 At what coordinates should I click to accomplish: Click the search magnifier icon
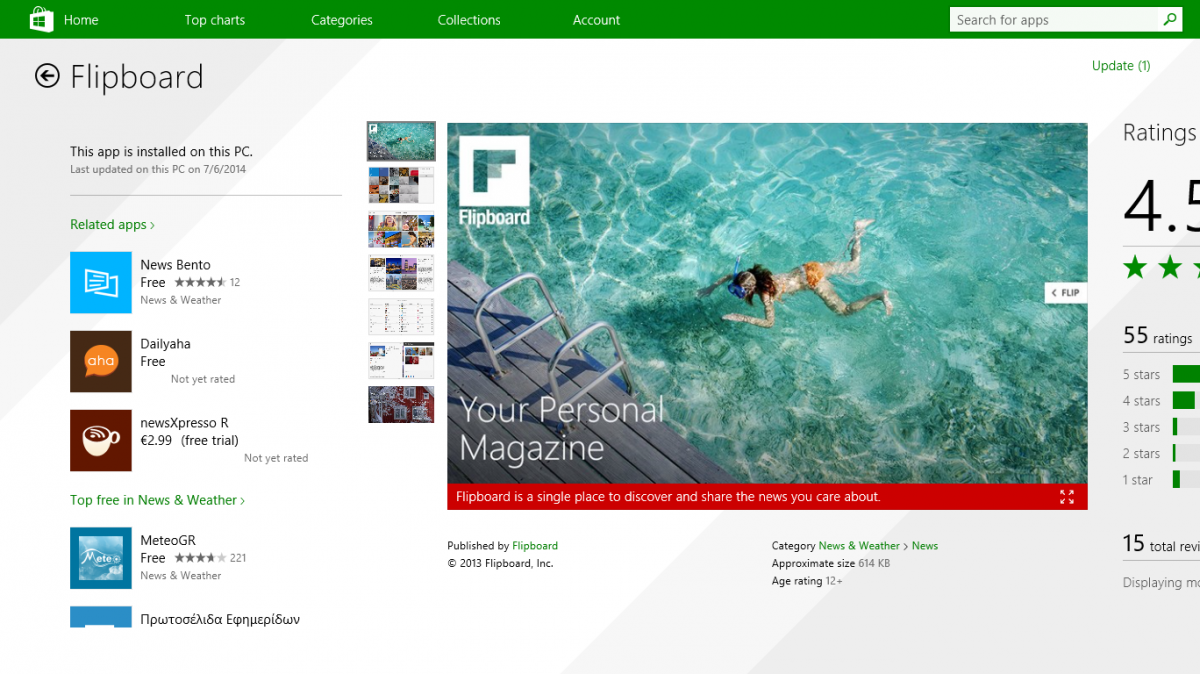pos(1170,19)
